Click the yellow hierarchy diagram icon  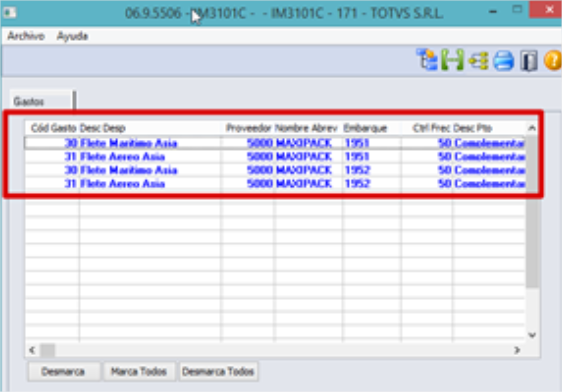click(478, 60)
